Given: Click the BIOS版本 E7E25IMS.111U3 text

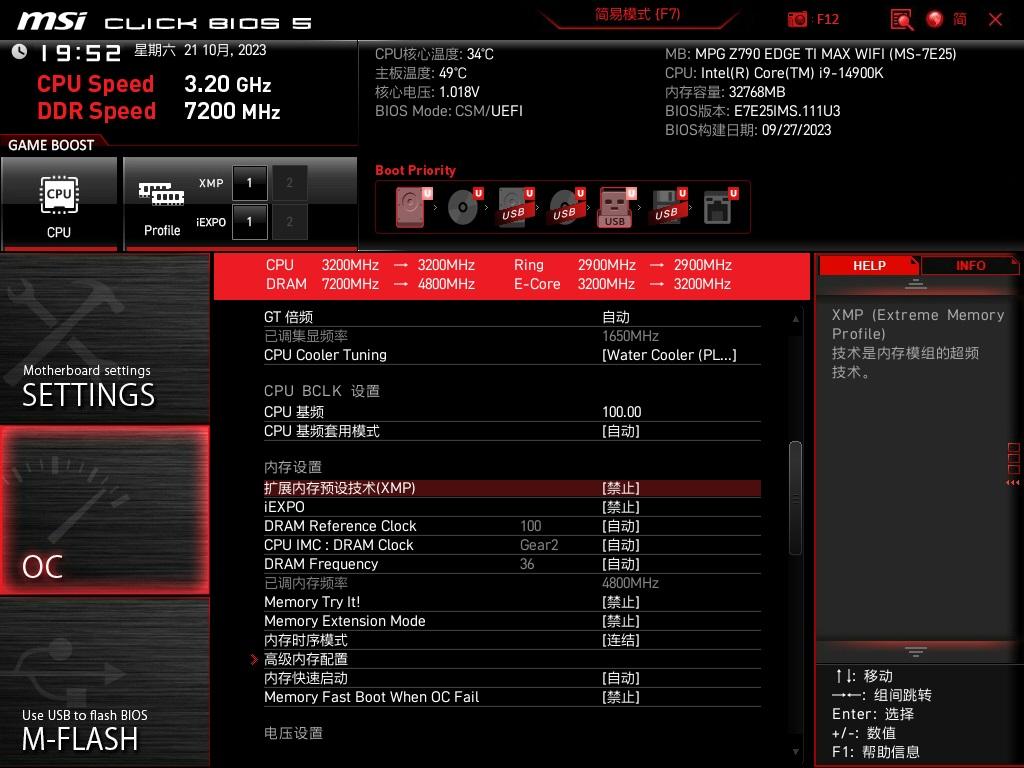Looking at the screenshot, I should [x=752, y=111].
